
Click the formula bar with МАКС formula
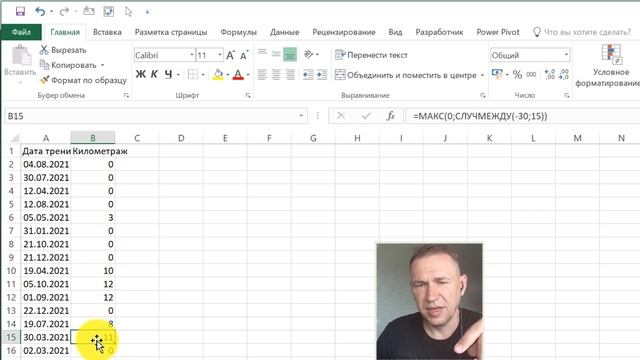point(522,116)
